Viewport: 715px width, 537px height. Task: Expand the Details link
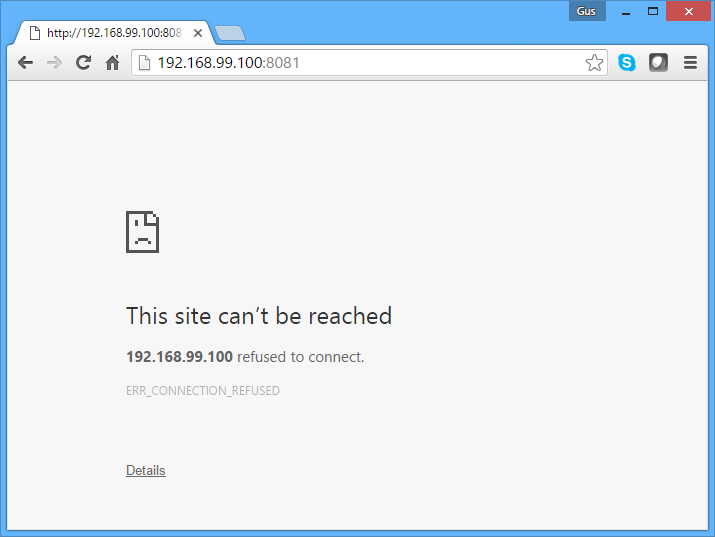145,470
